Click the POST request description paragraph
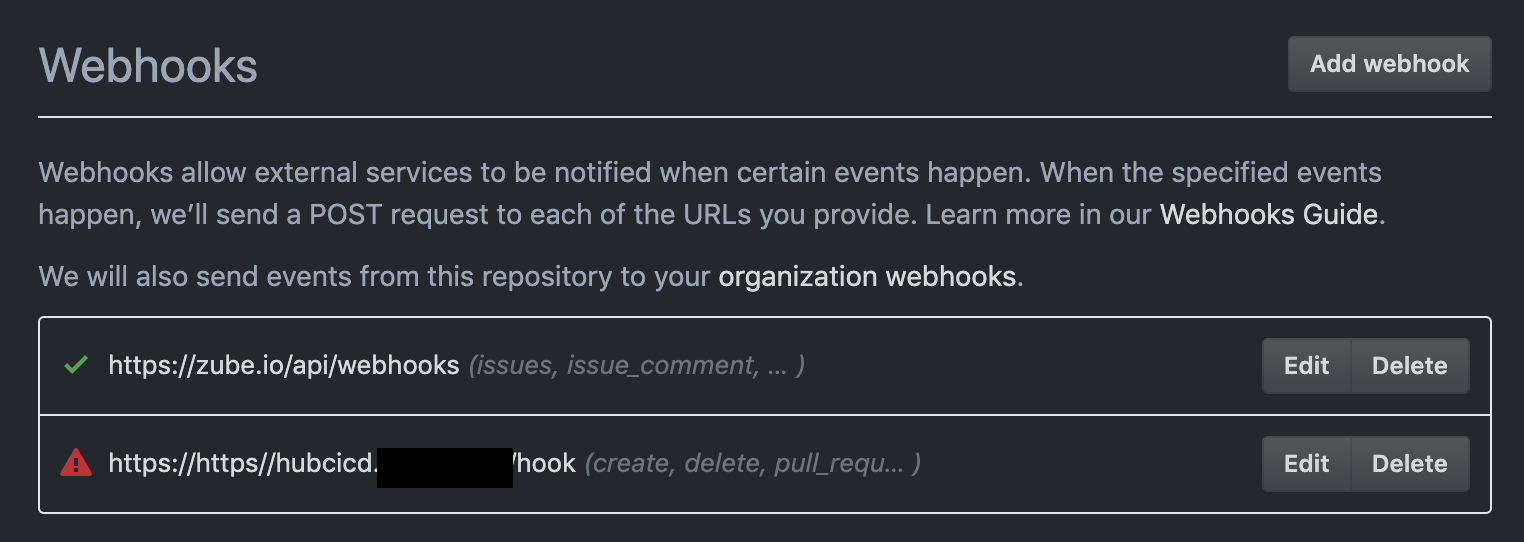 click(600, 193)
